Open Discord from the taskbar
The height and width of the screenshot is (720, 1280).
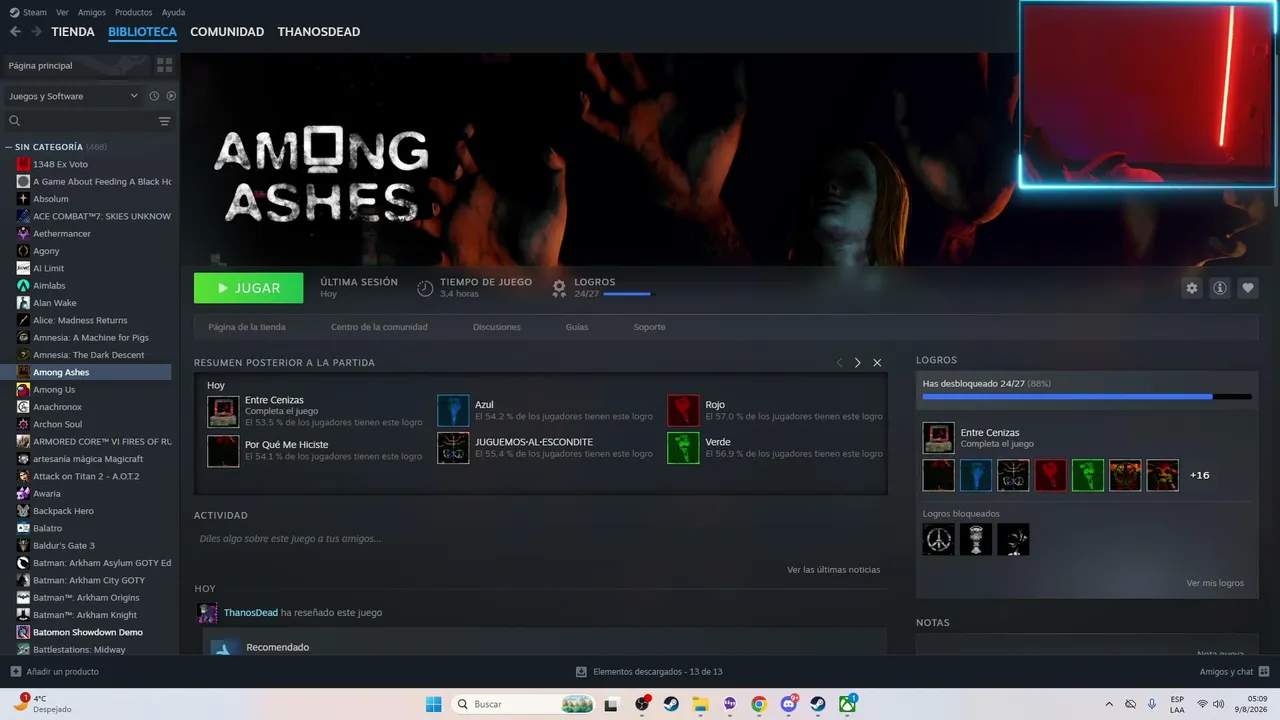pyautogui.click(x=789, y=704)
